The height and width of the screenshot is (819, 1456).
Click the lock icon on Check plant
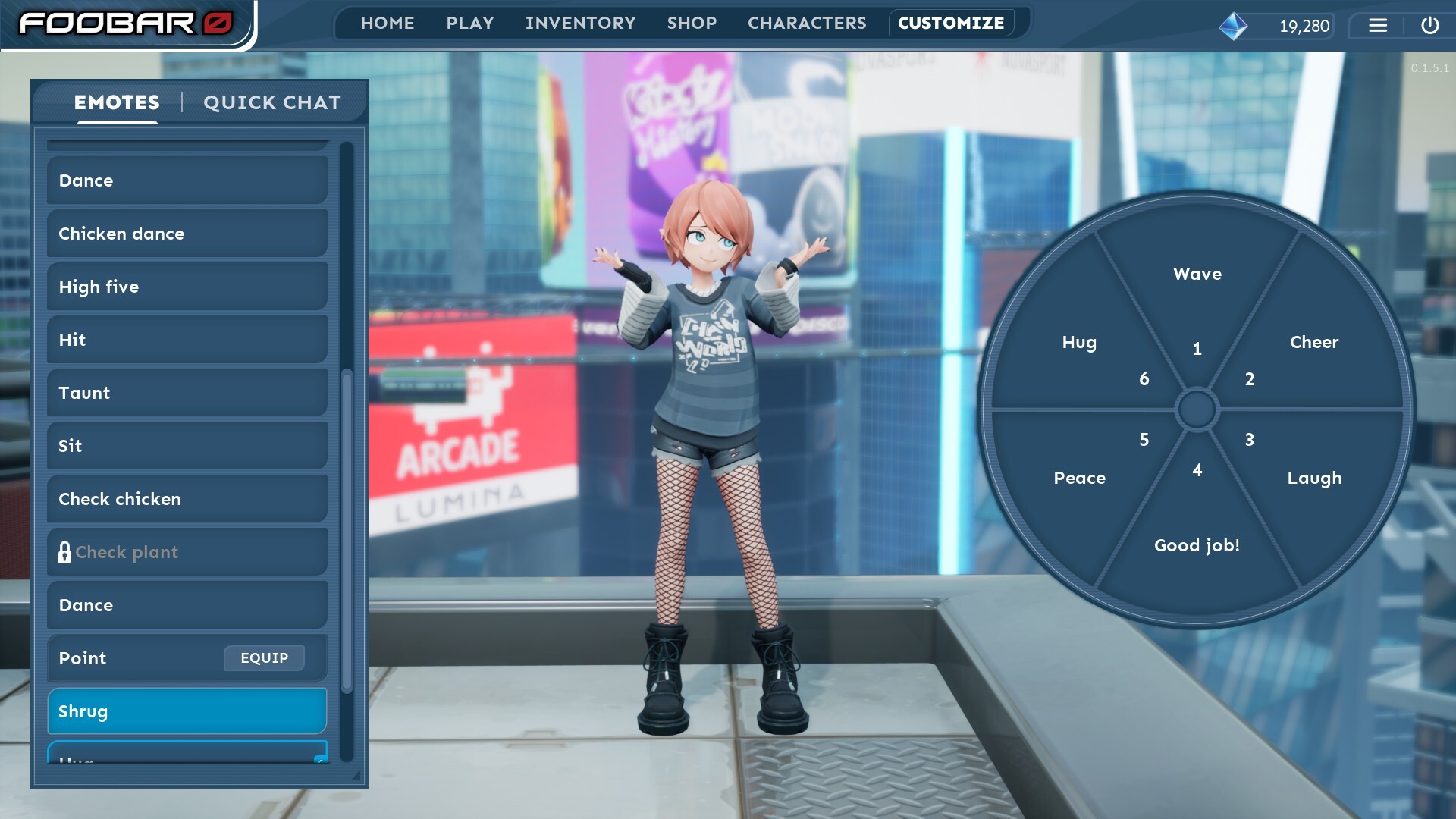[66, 552]
